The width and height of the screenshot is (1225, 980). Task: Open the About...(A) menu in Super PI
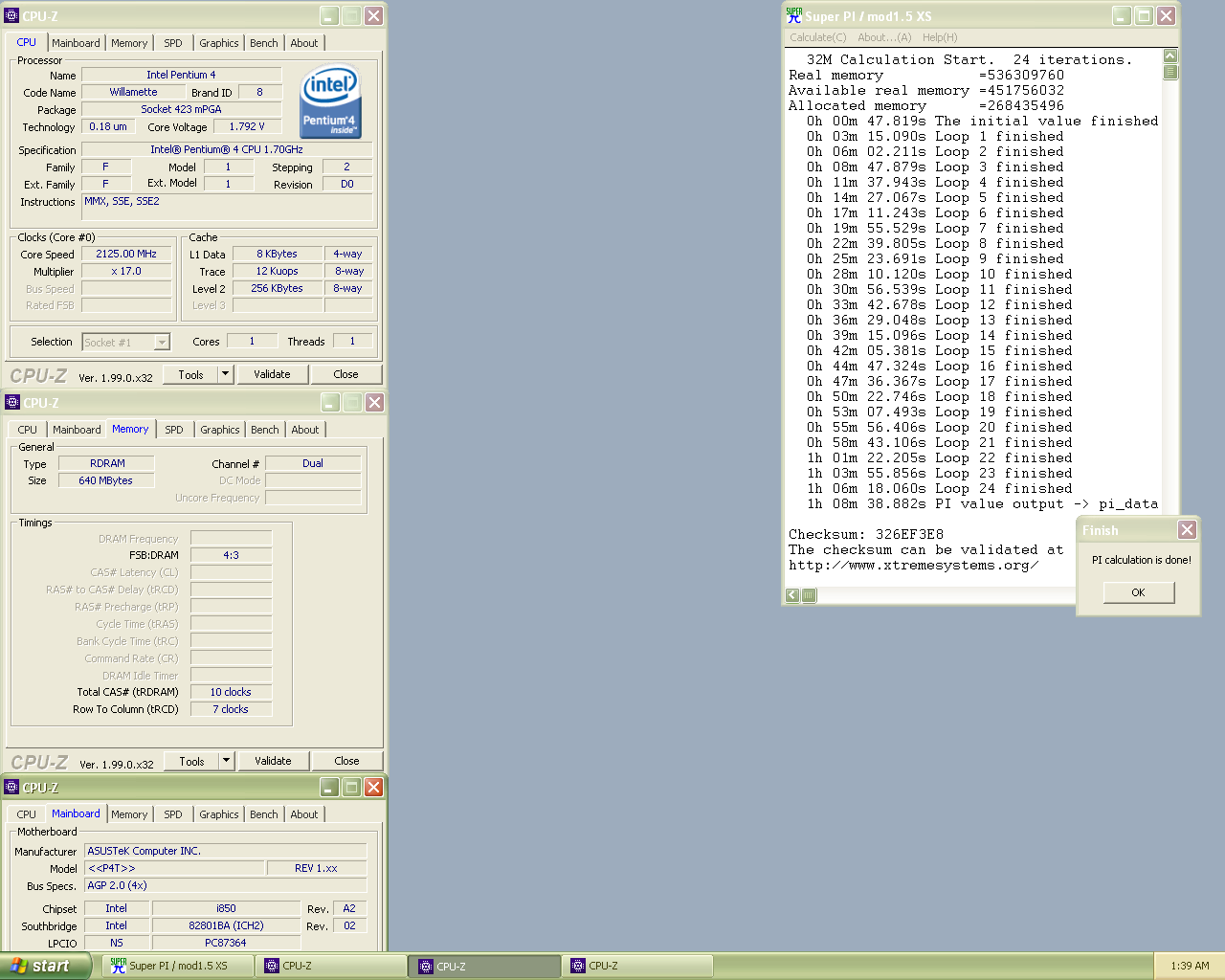884,37
